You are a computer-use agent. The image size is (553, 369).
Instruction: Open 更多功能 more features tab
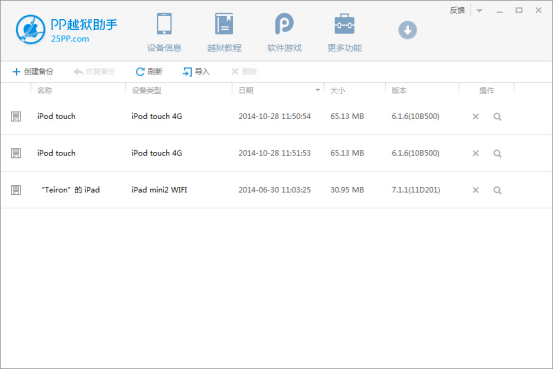coord(345,32)
